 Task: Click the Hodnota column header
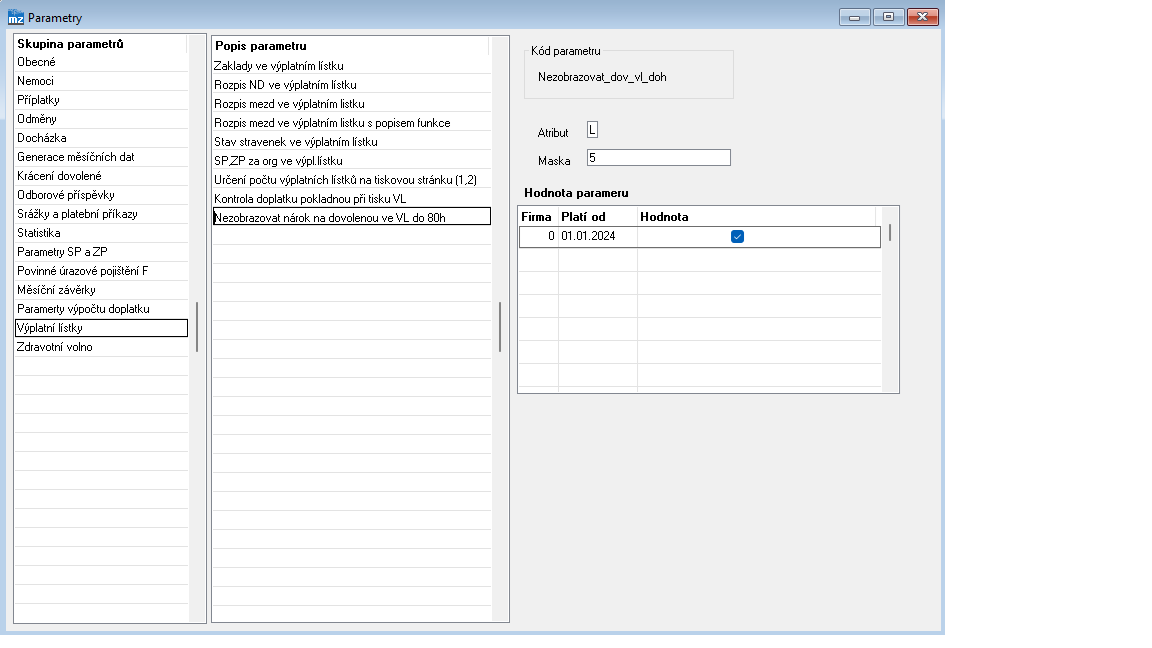tap(757, 217)
